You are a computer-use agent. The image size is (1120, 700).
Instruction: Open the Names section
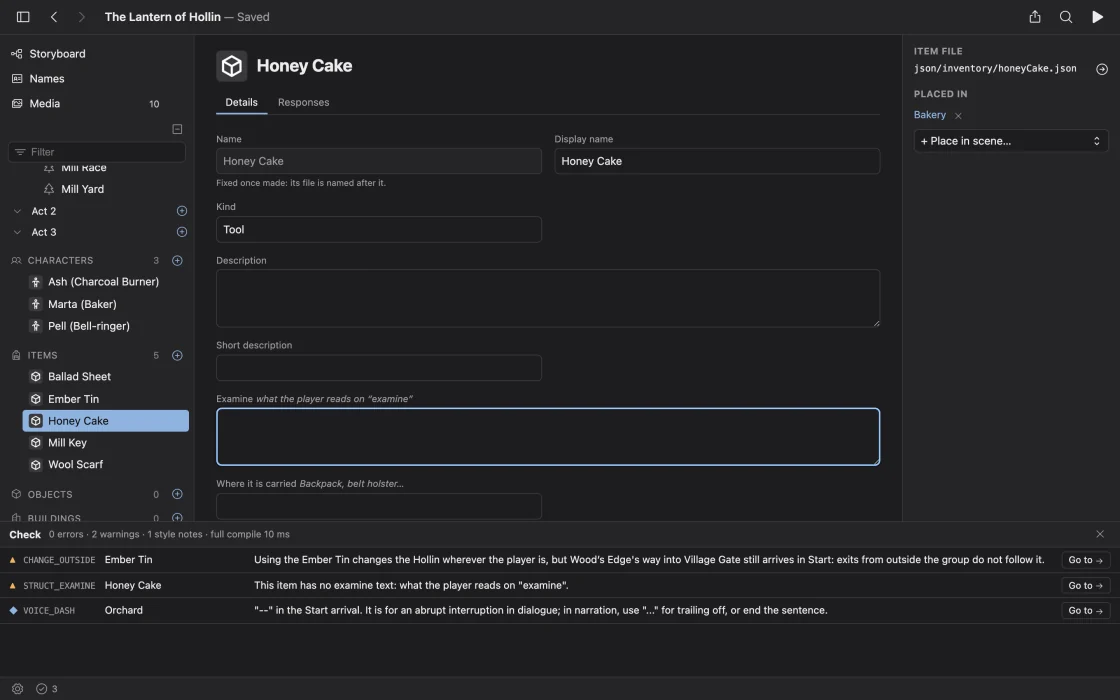point(46,79)
